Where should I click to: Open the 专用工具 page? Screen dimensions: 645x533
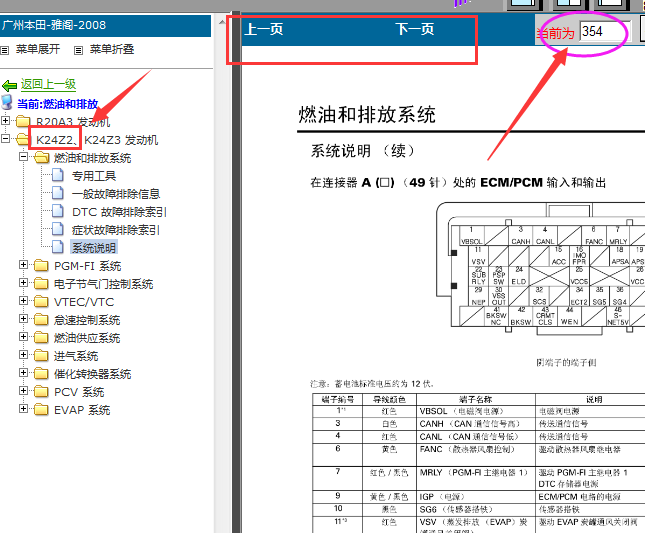point(94,176)
